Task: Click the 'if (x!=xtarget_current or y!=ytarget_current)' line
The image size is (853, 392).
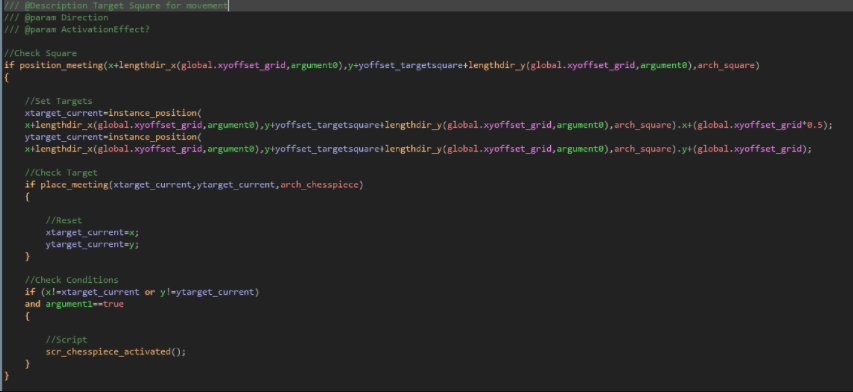Action: pyautogui.click(x=142, y=292)
